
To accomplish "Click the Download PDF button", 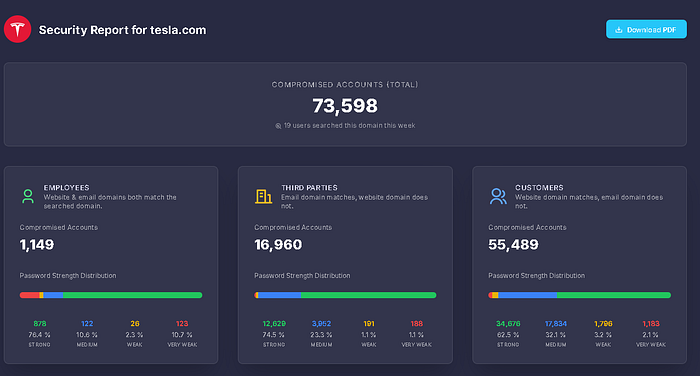I will click(646, 29).
